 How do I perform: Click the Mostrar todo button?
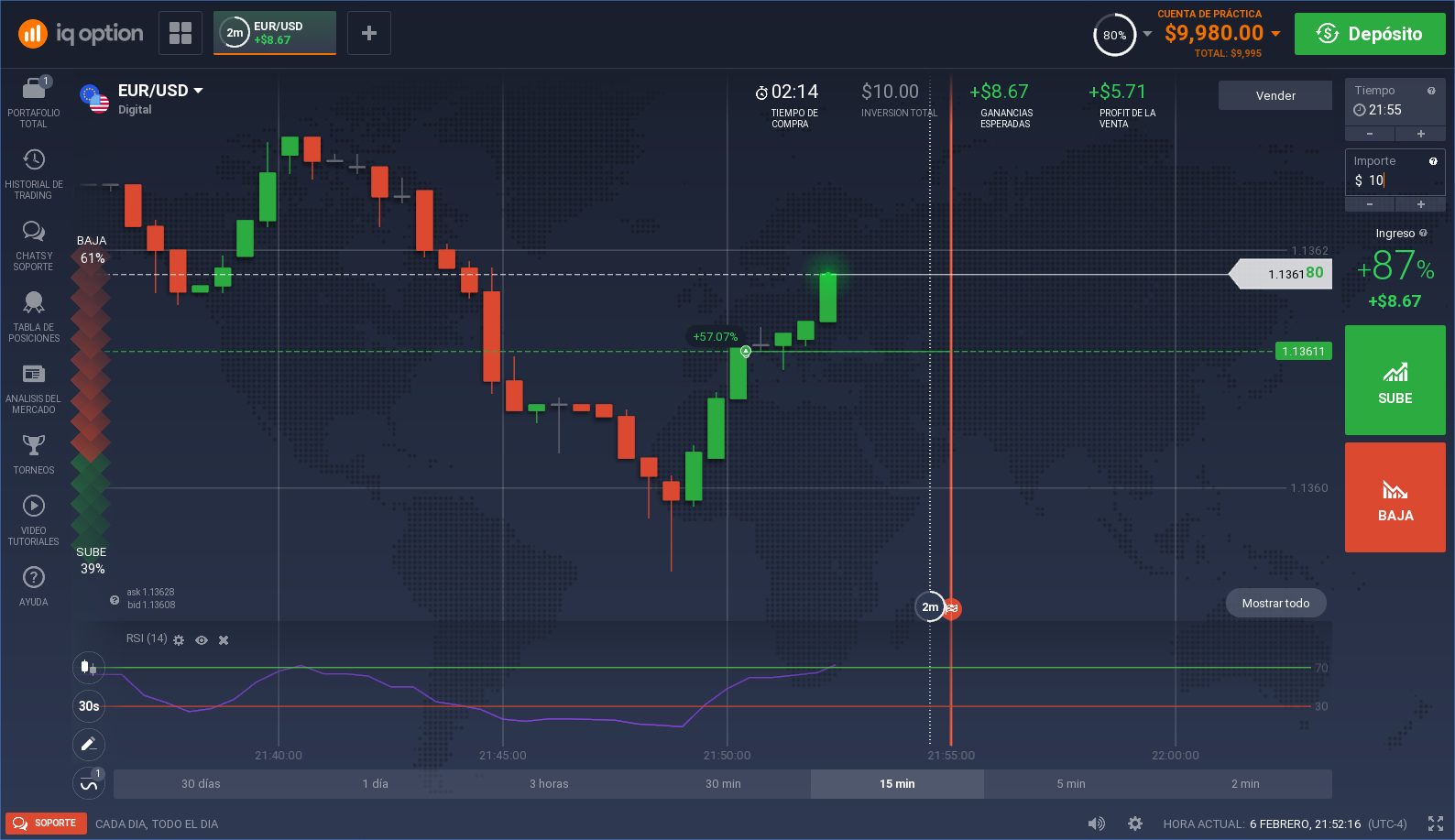(x=1275, y=603)
